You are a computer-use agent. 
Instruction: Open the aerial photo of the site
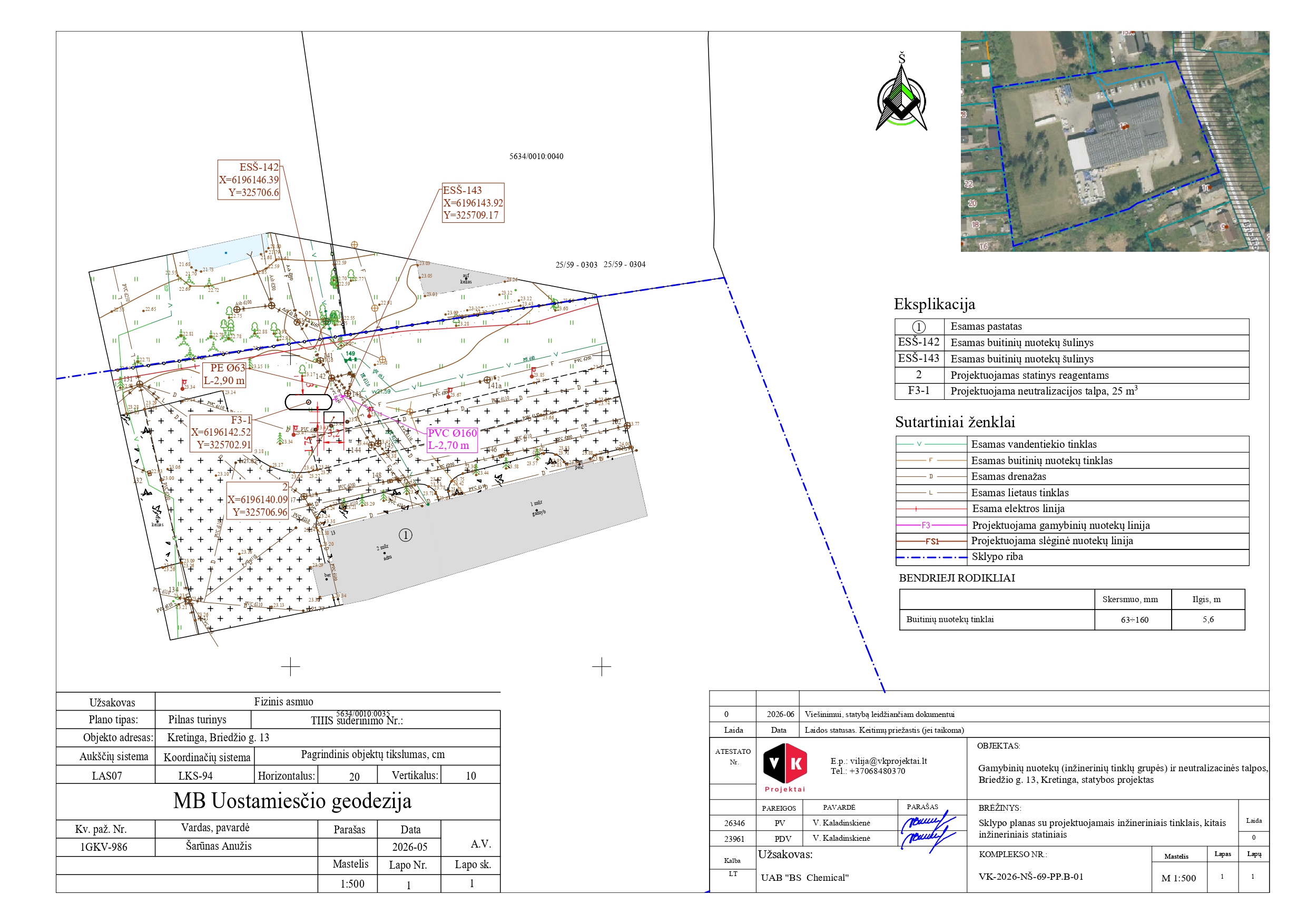click(x=1115, y=141)
